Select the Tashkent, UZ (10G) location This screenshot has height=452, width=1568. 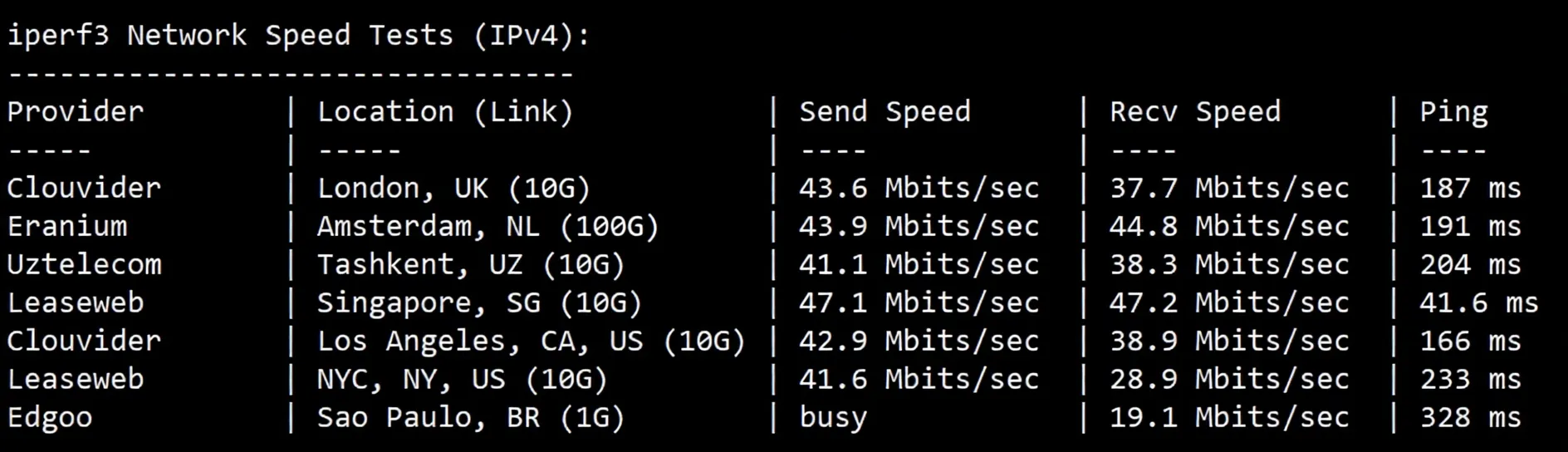click(x=470, y=264)
